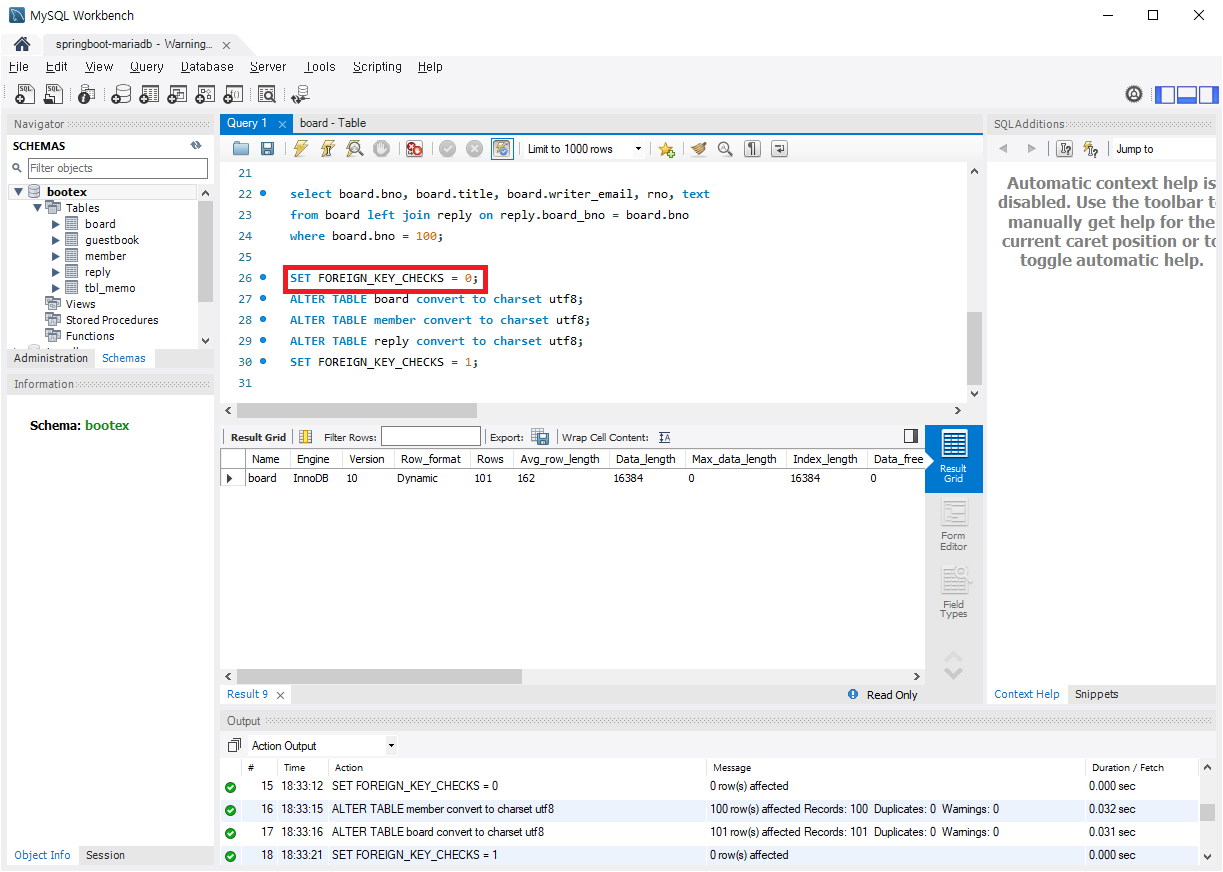Image resolution: width=1223 pixels, height=872 pixels.
Task: Create new view icon
Action: click(x=177, y=94)
